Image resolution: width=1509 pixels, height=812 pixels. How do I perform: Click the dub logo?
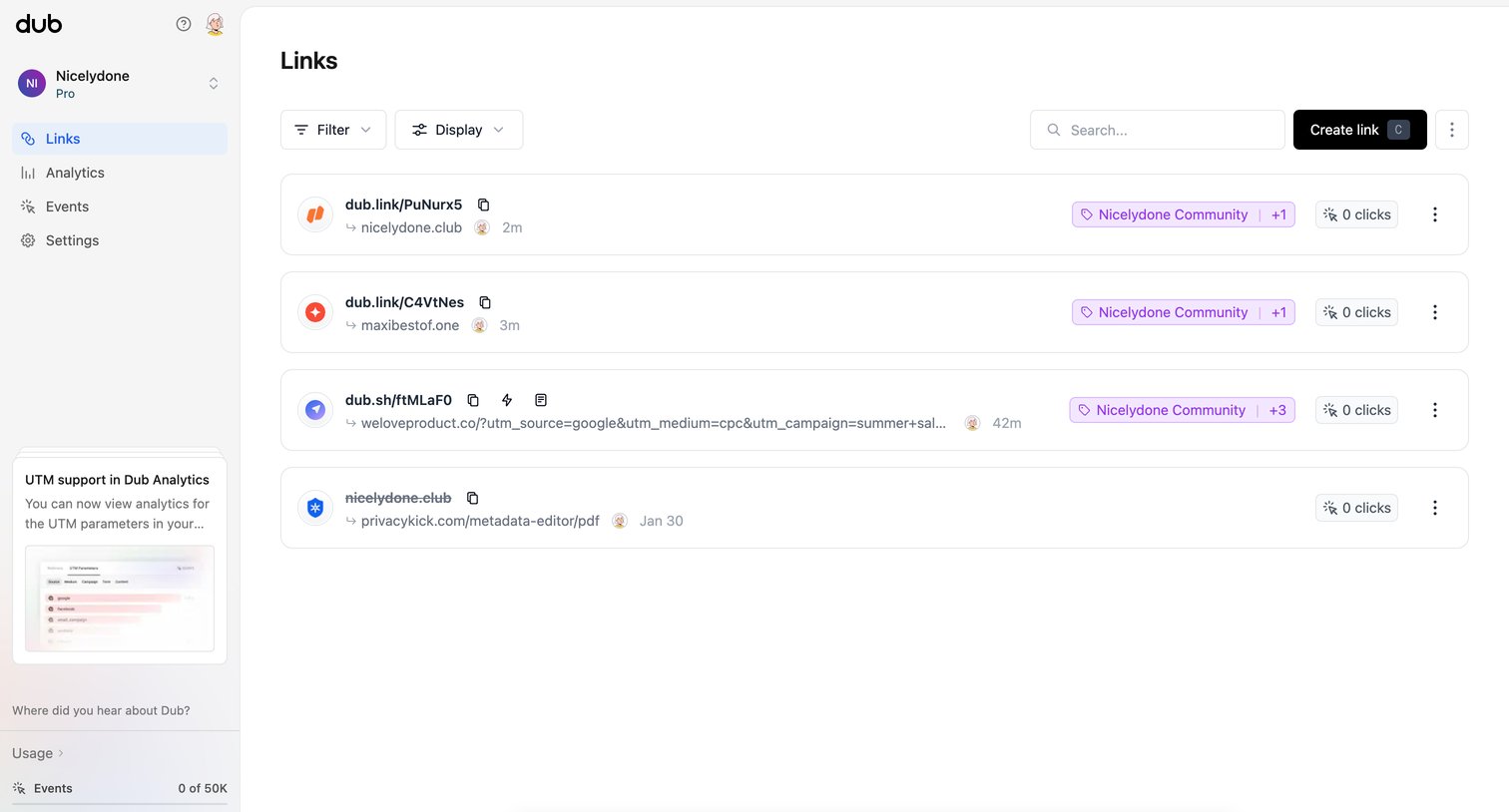click(x=39, y=24)
